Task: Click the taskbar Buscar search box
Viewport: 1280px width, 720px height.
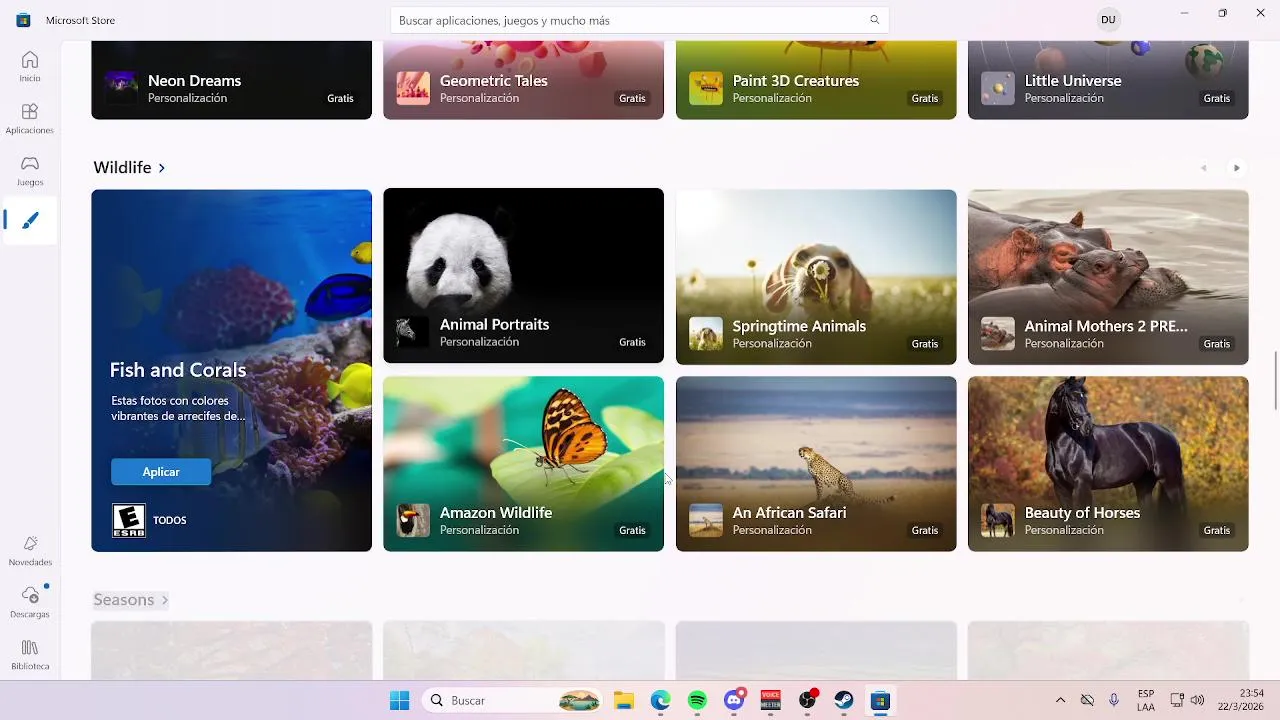Action: [513, 701]
